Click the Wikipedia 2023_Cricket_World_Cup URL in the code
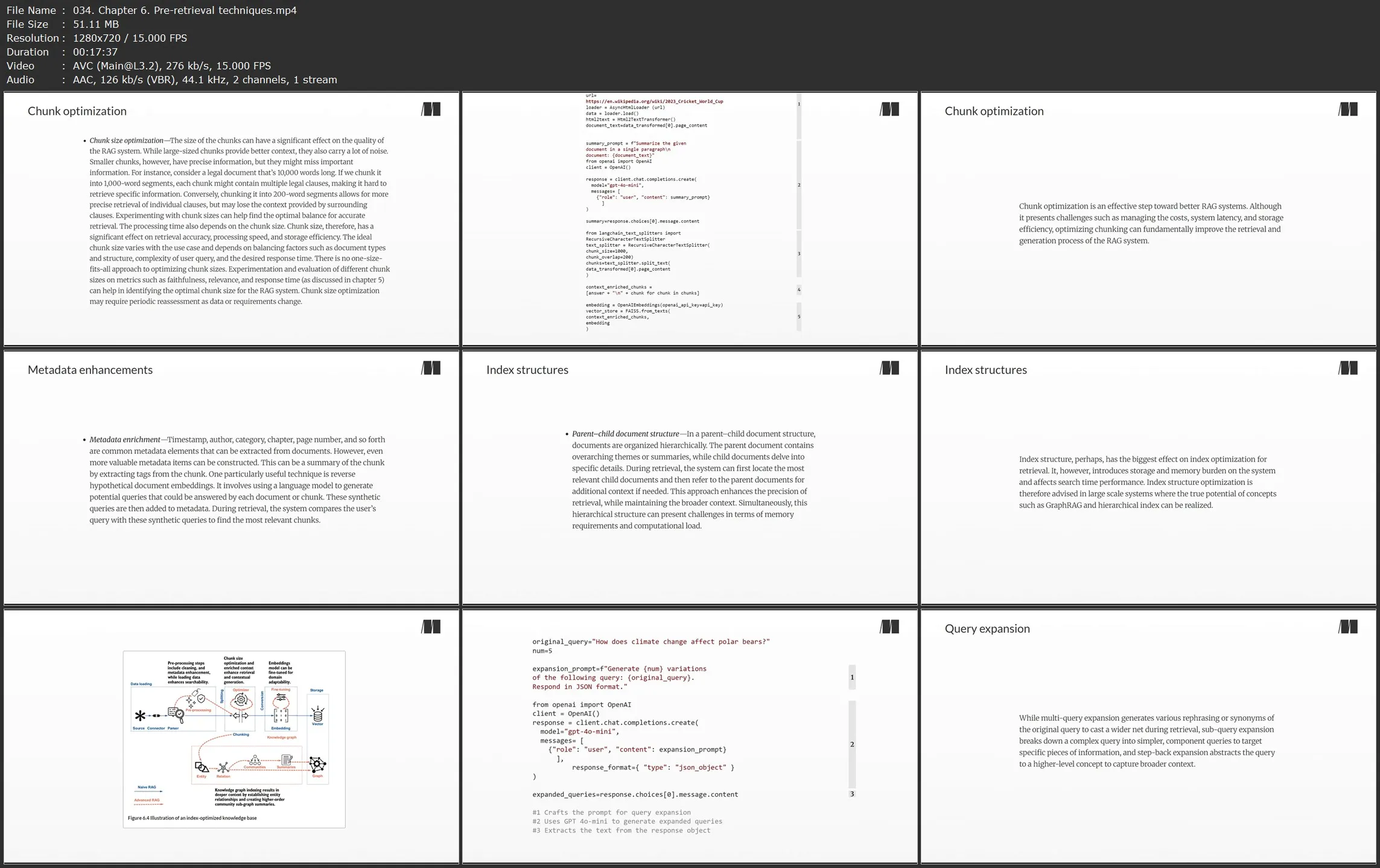The height and width of the screenshot is (868, 1380). [654, 101]
